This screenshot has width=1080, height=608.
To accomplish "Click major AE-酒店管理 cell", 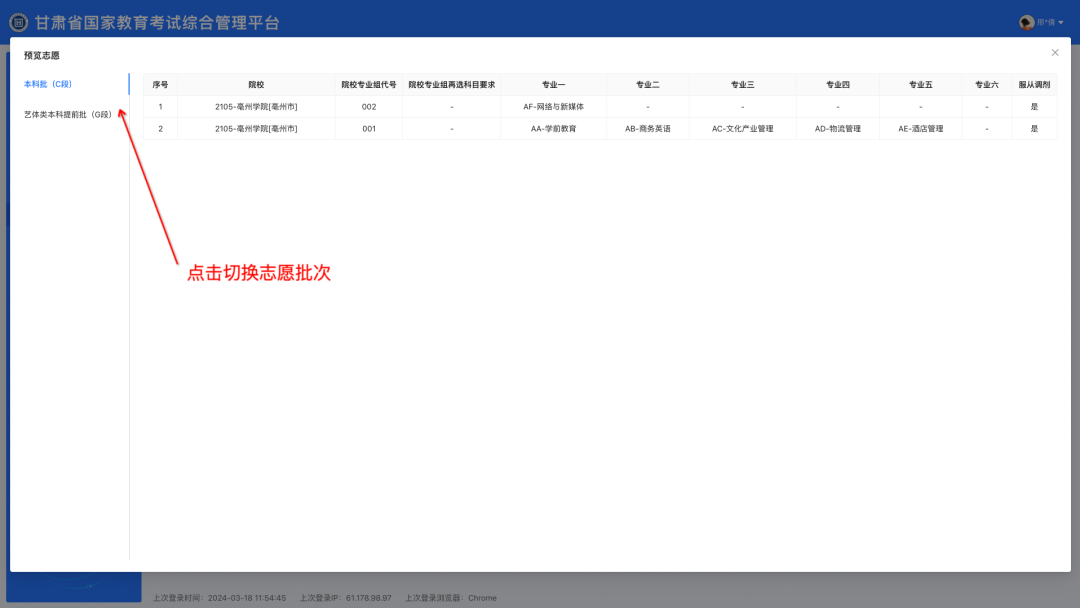I will (920, 128).
